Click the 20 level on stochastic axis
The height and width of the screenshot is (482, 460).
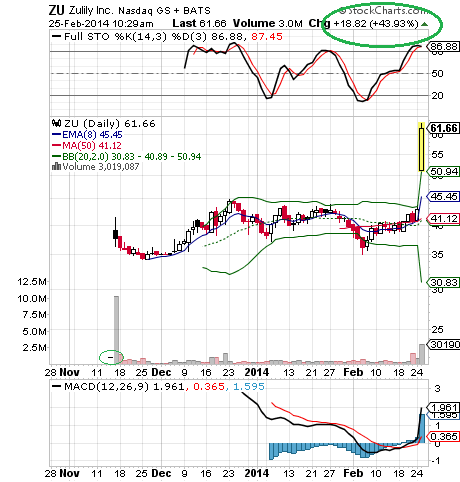437,96
